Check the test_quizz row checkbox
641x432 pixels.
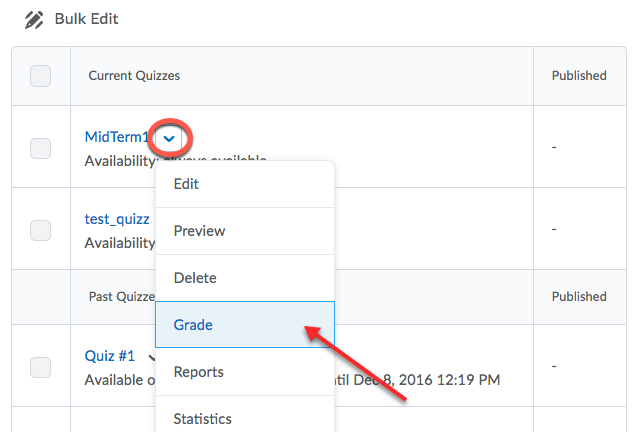point(40,231)
